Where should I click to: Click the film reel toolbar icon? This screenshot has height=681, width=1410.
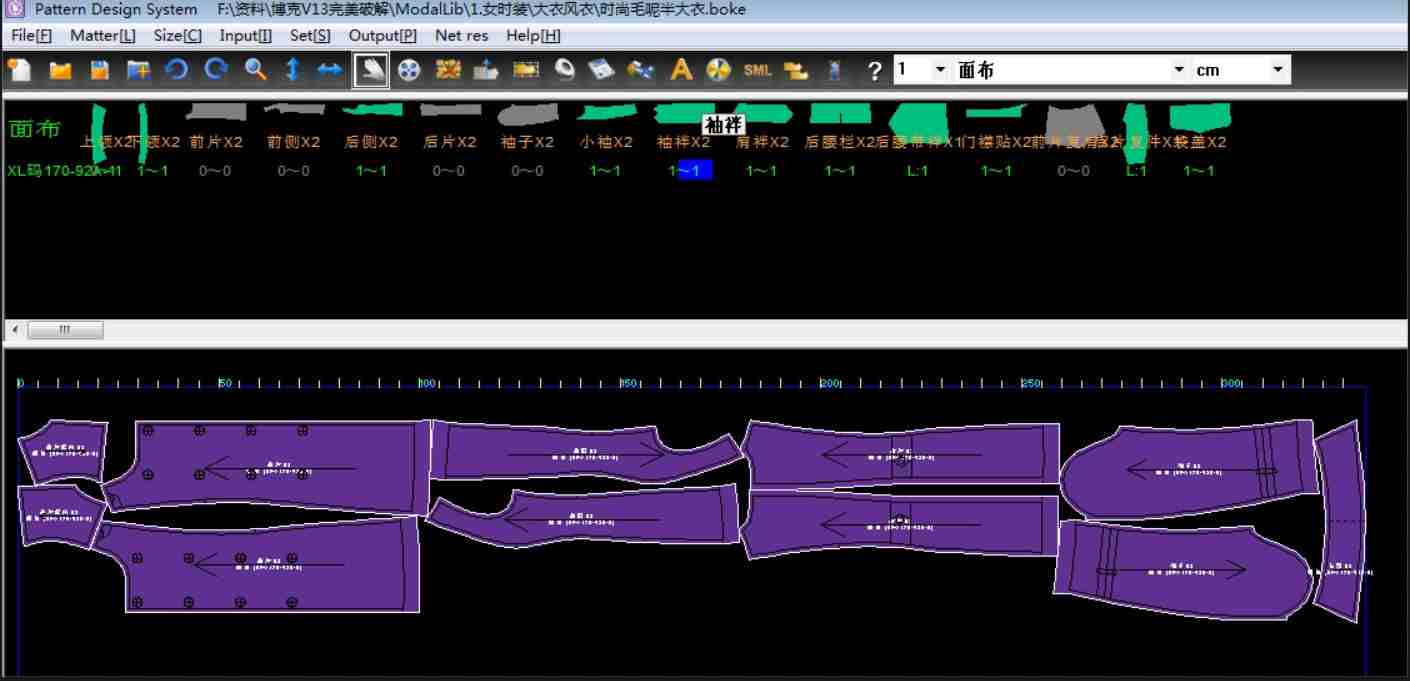pyautogui.click(x=409, y=70)
